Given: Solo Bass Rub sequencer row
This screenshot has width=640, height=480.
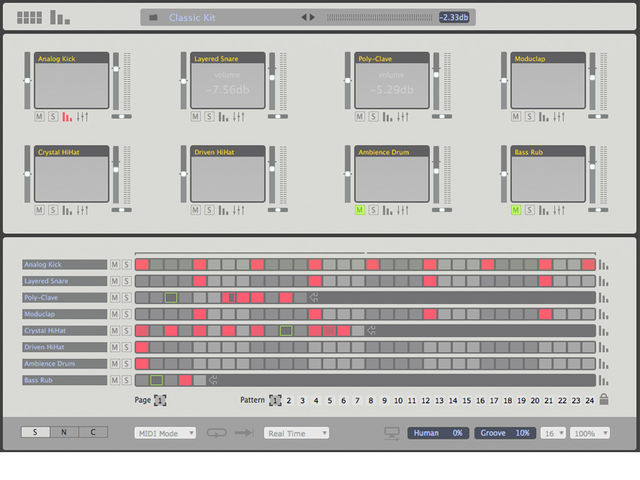Looking at the screenshot, I should (x=127, y=380).
